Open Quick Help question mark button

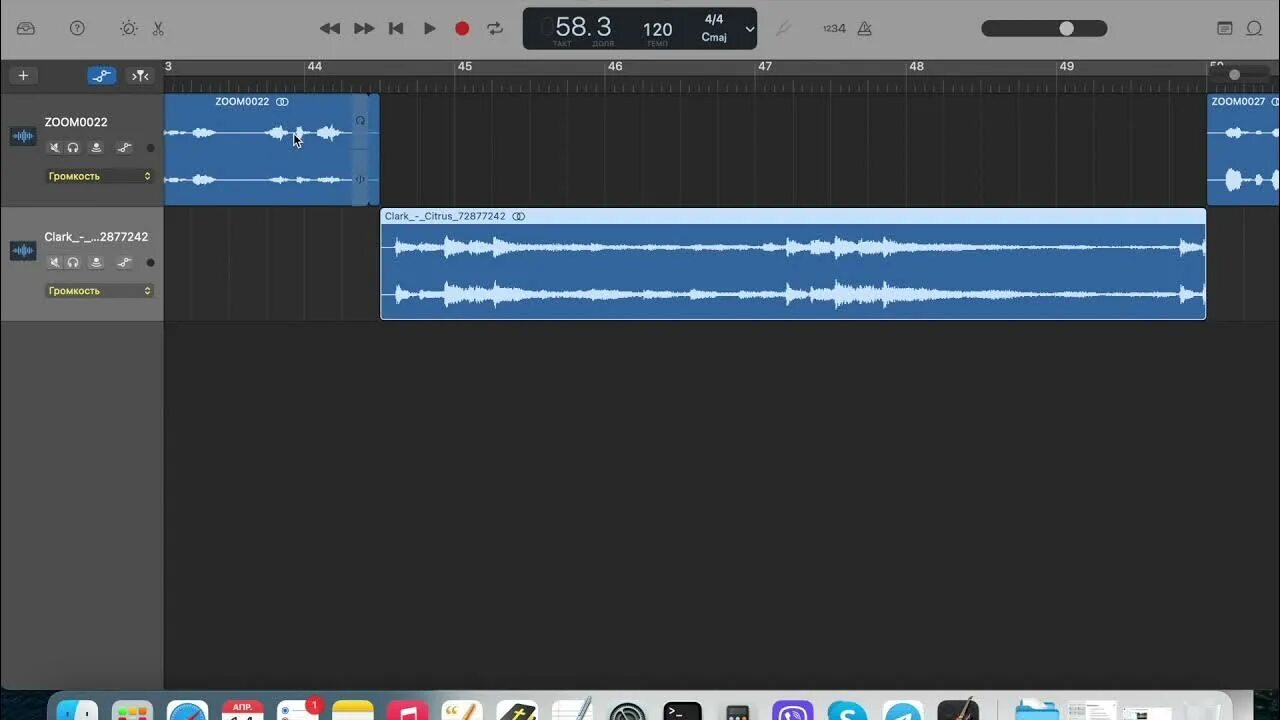coord(77,28)
